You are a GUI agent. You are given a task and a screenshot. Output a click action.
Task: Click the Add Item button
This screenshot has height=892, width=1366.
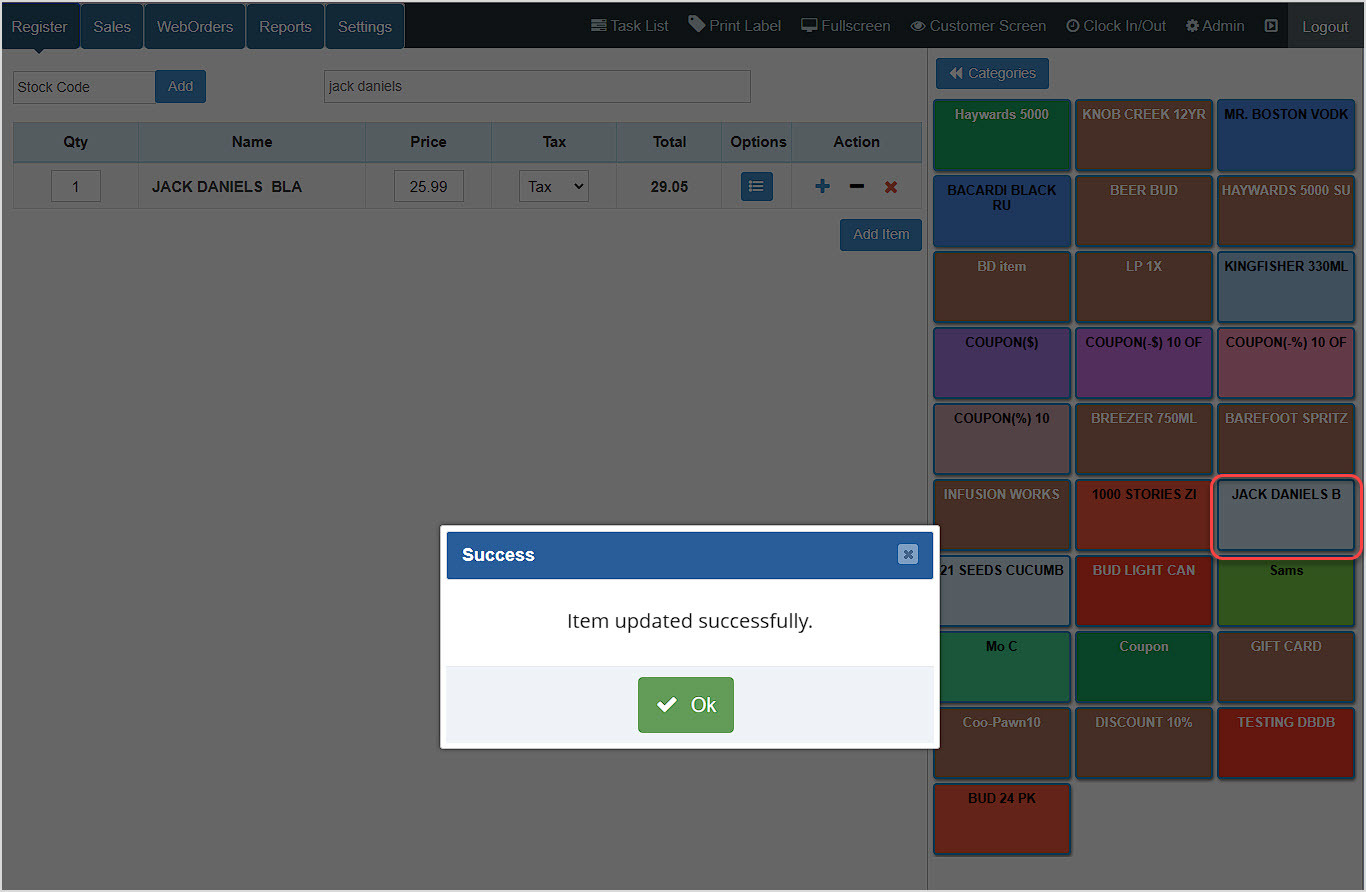tap(880, 234)
